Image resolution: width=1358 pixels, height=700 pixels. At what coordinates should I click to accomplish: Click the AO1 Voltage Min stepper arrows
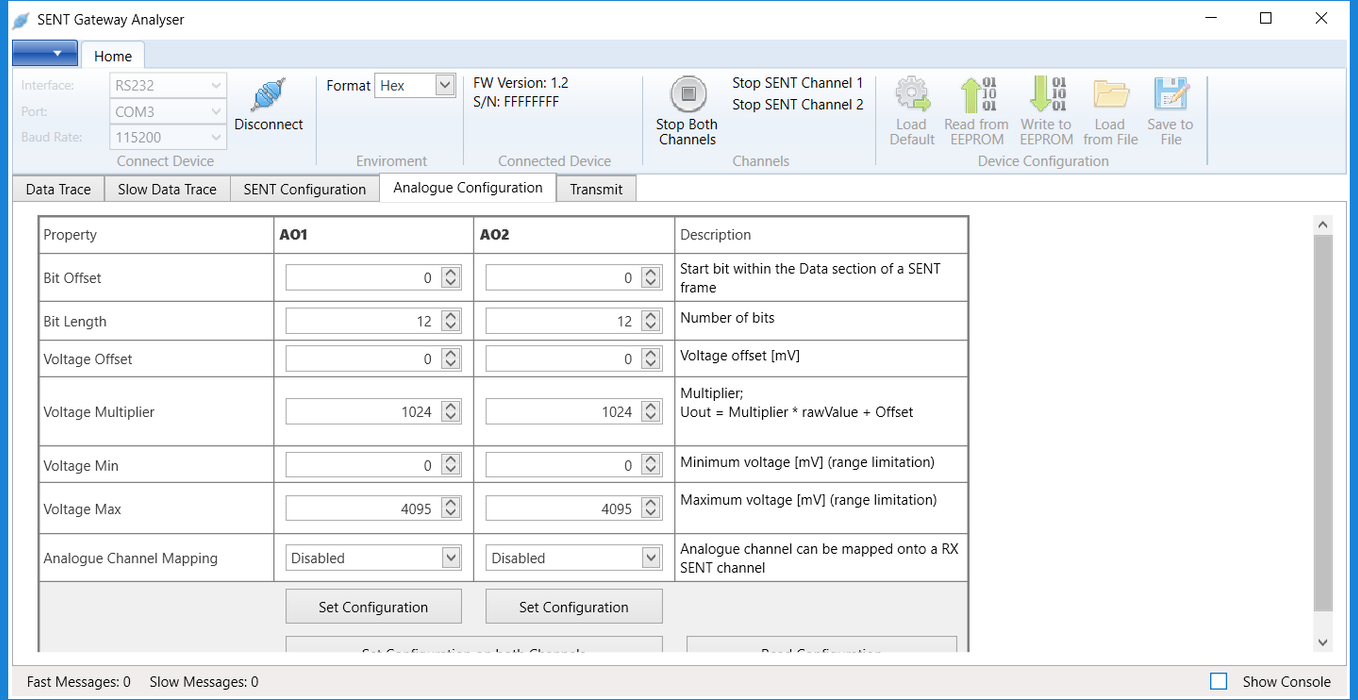[451, 465]
